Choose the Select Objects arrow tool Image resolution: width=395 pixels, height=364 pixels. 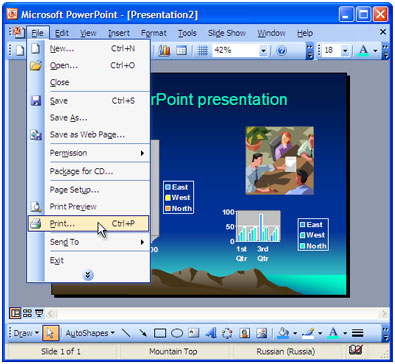click(51, 333)
